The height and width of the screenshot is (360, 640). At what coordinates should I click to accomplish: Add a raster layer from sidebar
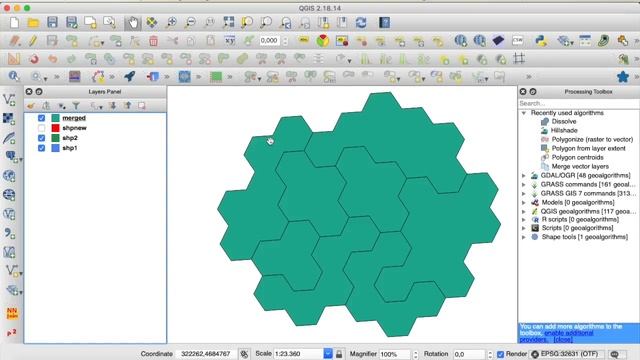[x=9, y=119]
